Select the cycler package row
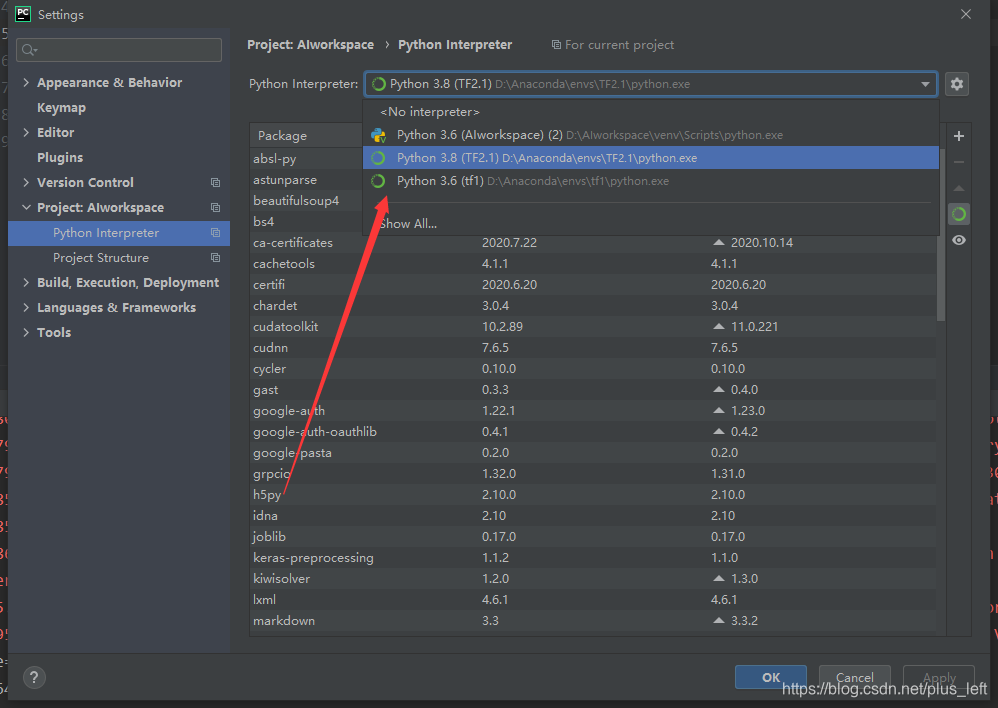 pyautogui.click(x=593, y=369)
